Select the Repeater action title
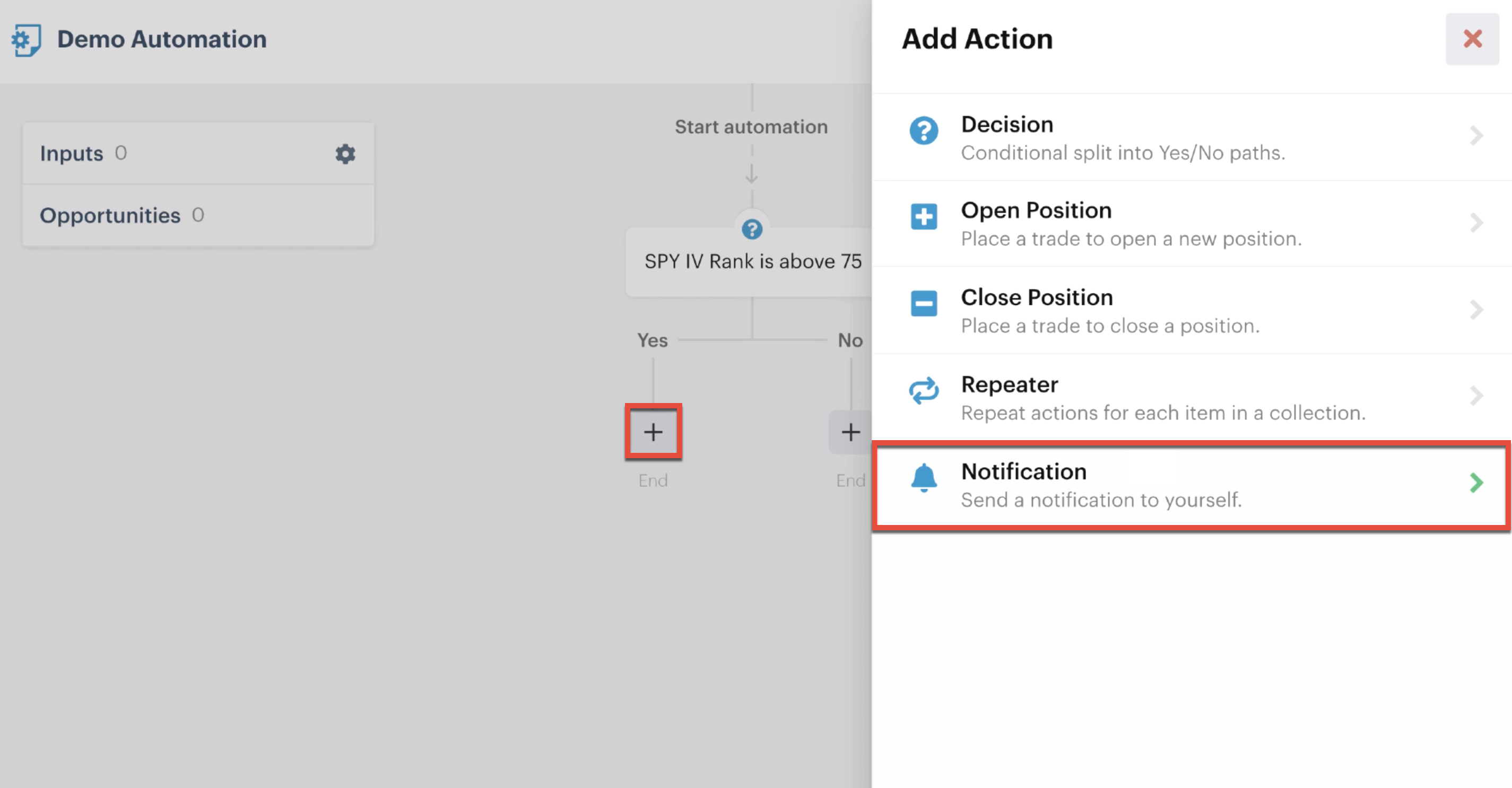Screen dimensions: 1512x788 click(x=1010, y=384)
